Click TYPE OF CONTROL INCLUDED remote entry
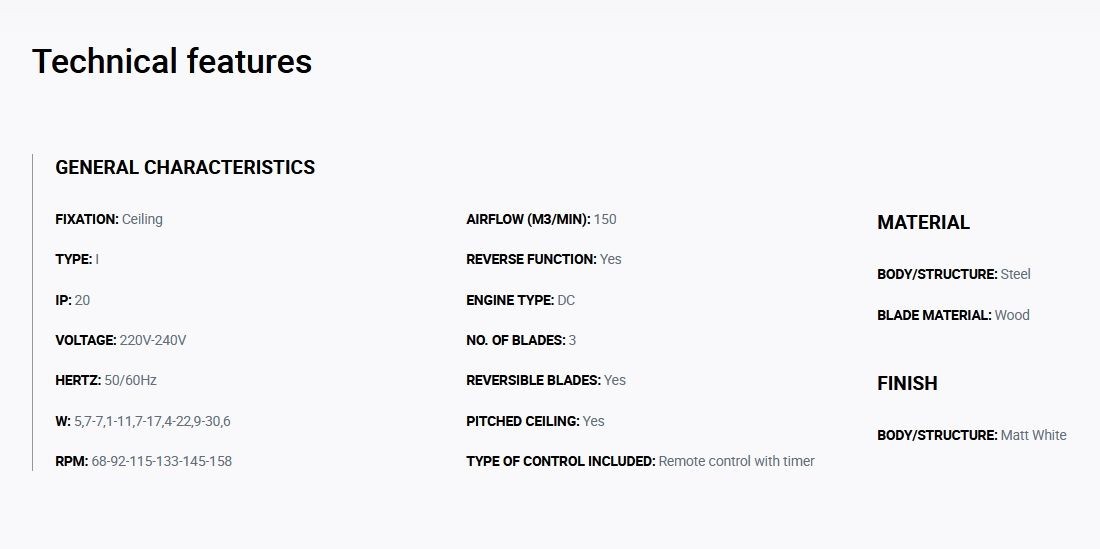The width and height of the screenshot is (1100, 549). pos(640,461)
